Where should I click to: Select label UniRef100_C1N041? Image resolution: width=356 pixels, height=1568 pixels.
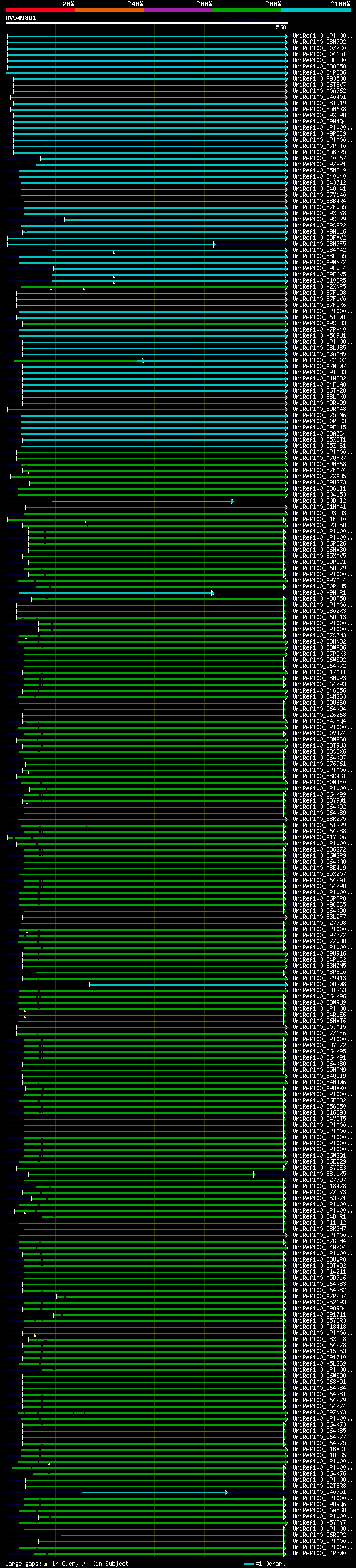(x=319, y=507)
